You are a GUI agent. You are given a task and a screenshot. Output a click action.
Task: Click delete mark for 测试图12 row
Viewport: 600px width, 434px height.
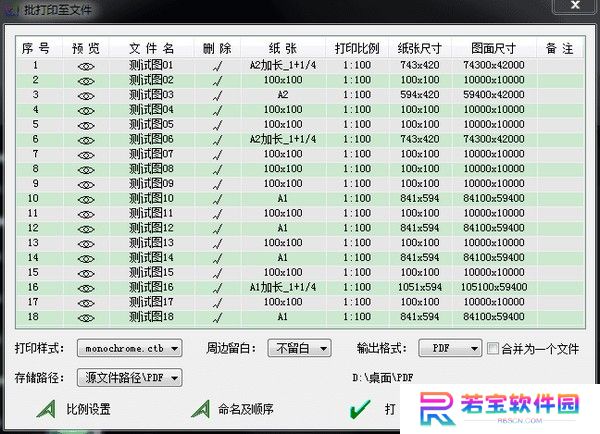pos(217,229)
